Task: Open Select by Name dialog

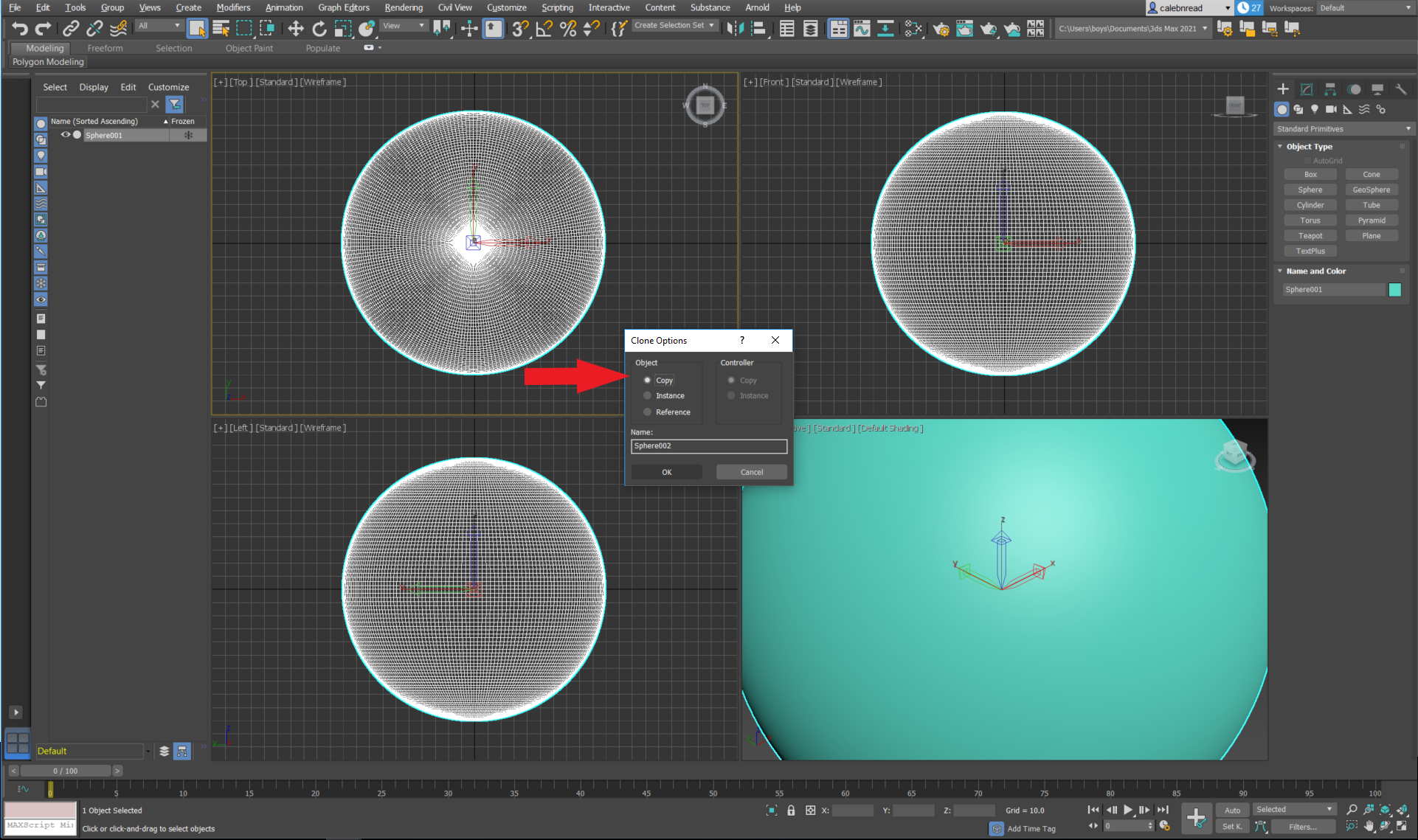Action: [x=221, y=28]
